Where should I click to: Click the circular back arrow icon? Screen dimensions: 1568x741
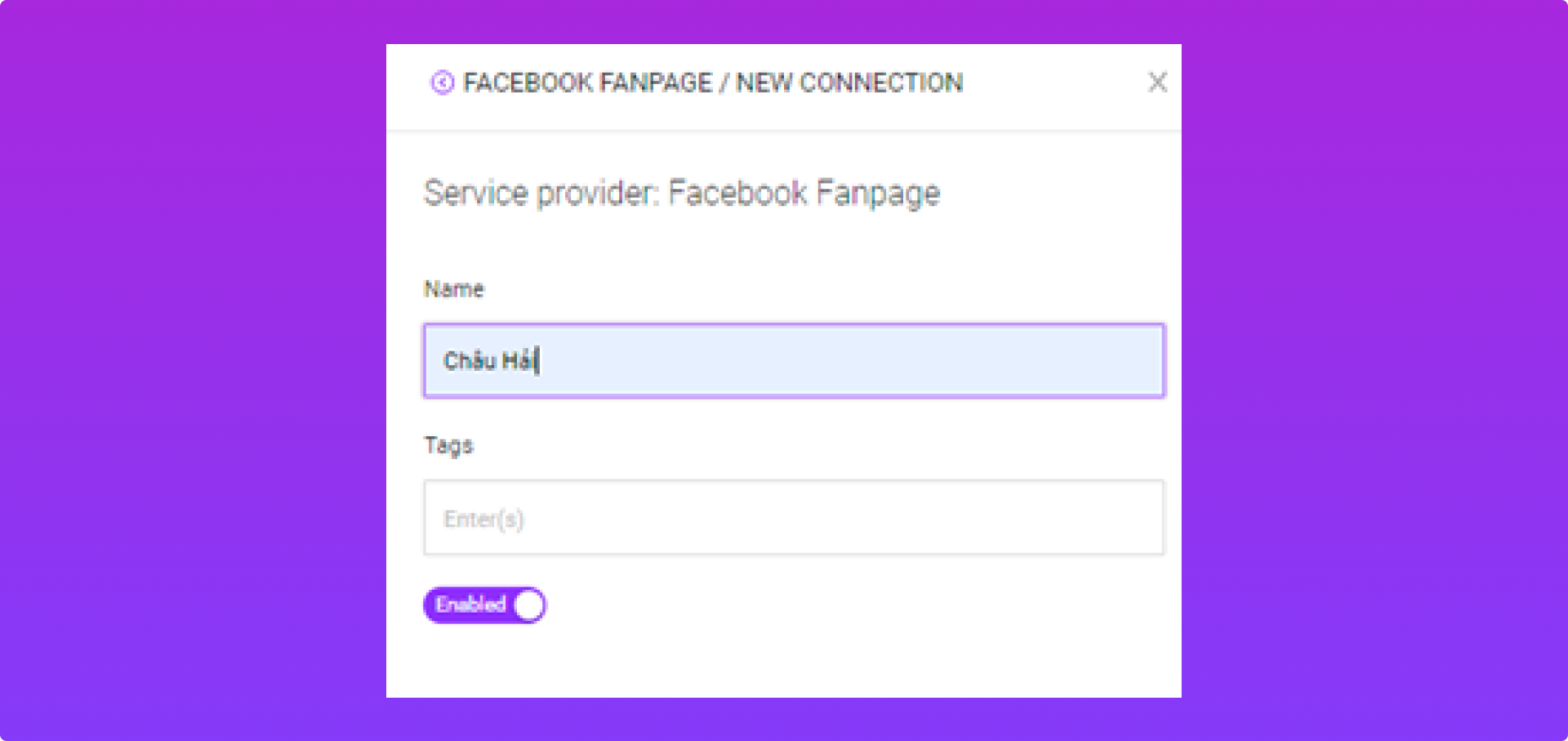[442, 83]
